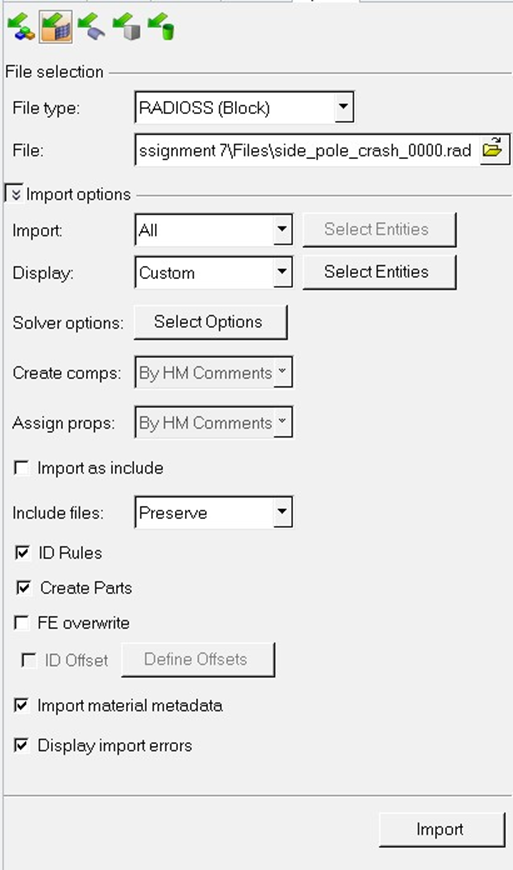The height and width of the screenshot is (870, 513).
Task: Click the Select Options solver button
Action: pyautogui.click(x=211, y=322)
